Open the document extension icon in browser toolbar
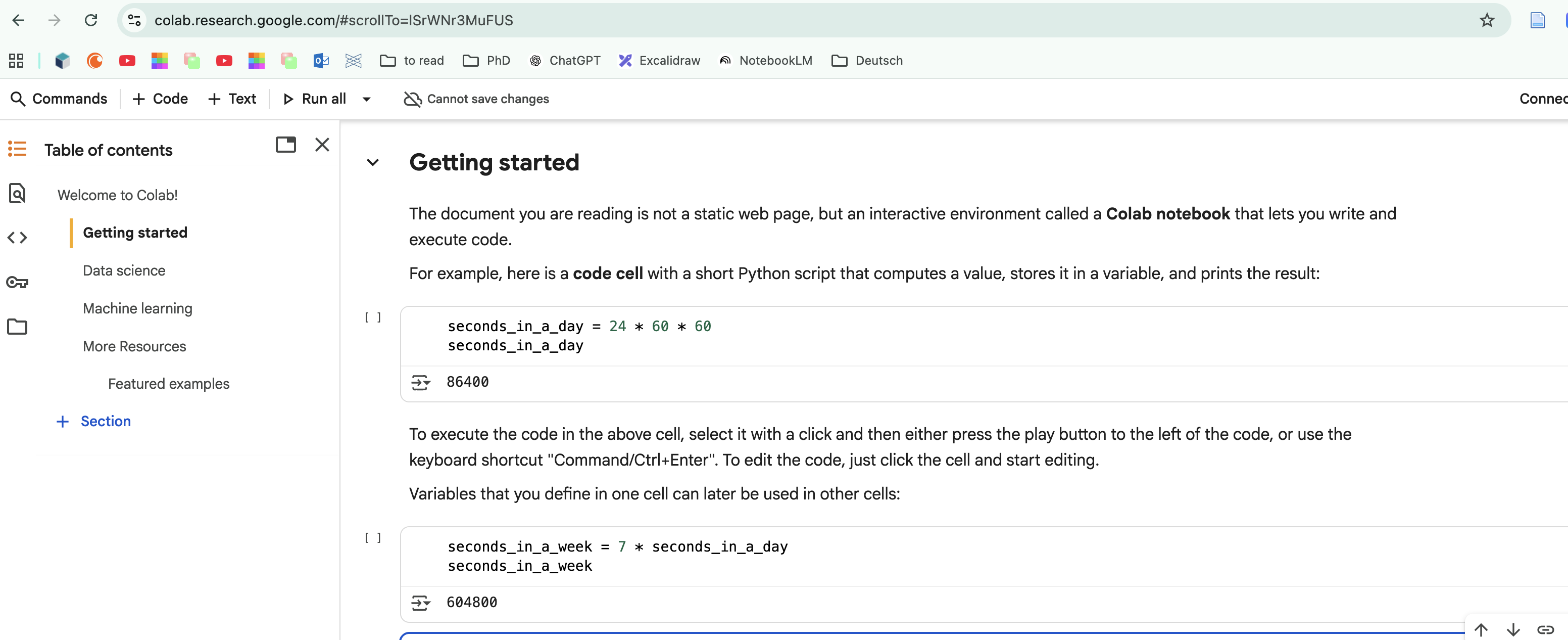 1538,20
